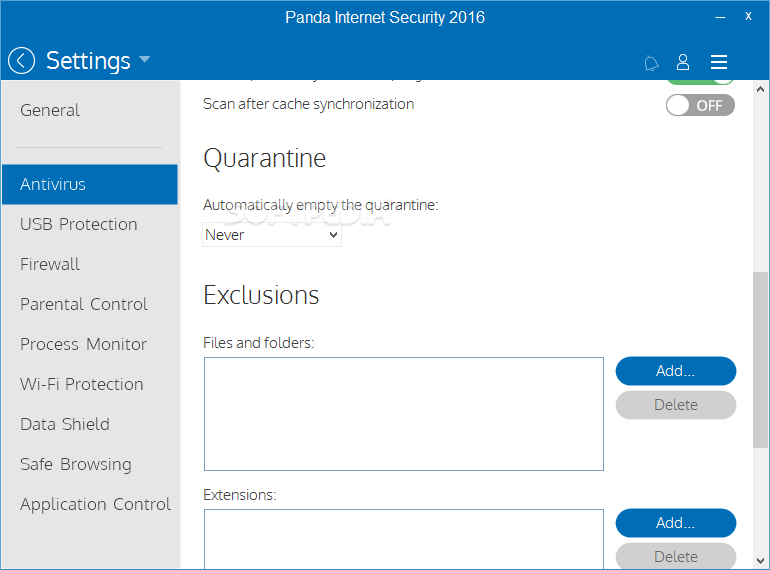Image resolution: width=770 pixels, height=570 pixels.
Task: Open the hamburger menu icon
Action: click(719, 62)
